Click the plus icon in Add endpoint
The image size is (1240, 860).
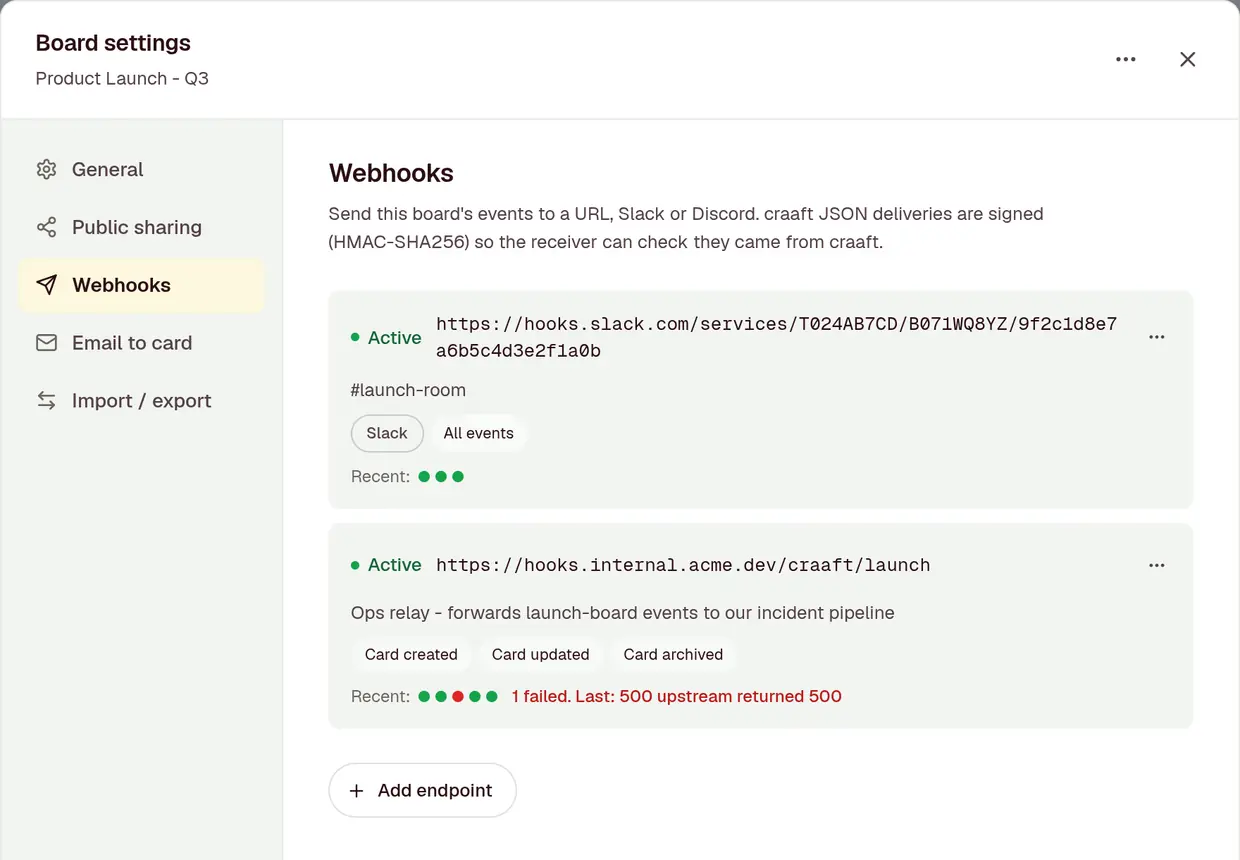356,791
